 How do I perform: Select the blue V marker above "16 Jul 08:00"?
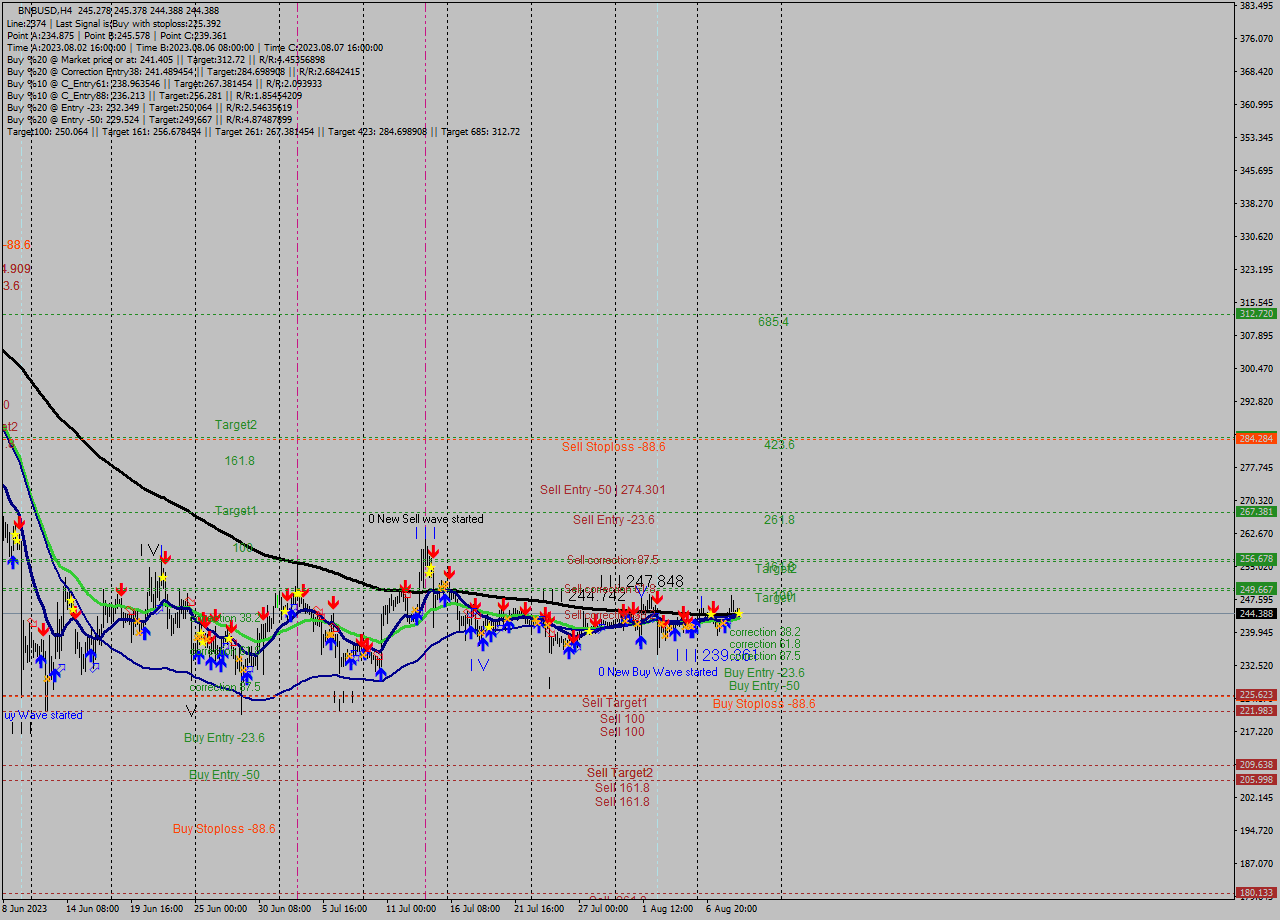483,664
